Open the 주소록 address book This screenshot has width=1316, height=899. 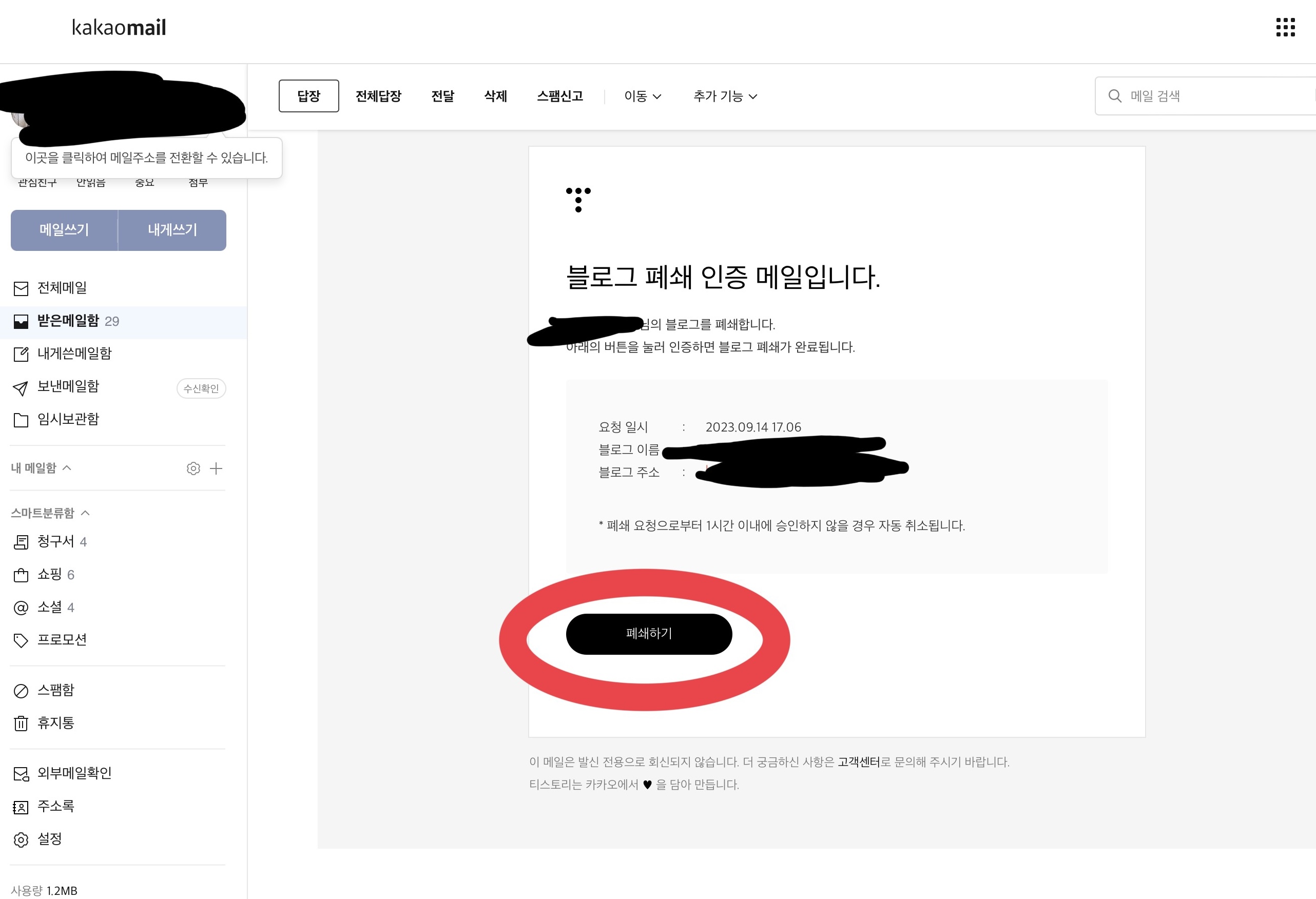pos(55,806)
